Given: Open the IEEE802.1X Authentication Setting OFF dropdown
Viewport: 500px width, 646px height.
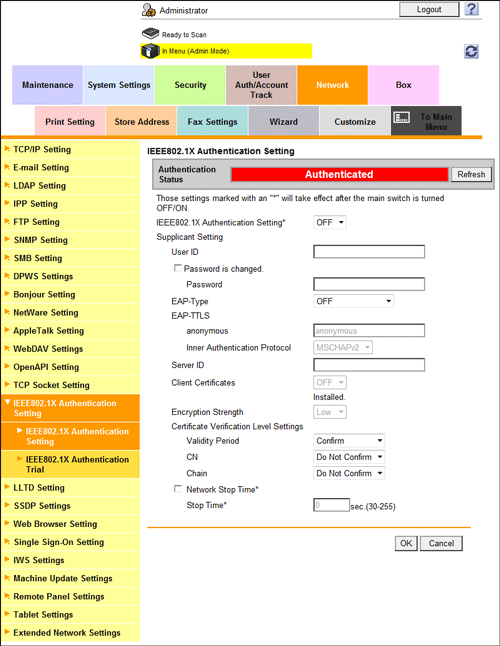Looking at the screenshot, I should pos(329,222).
